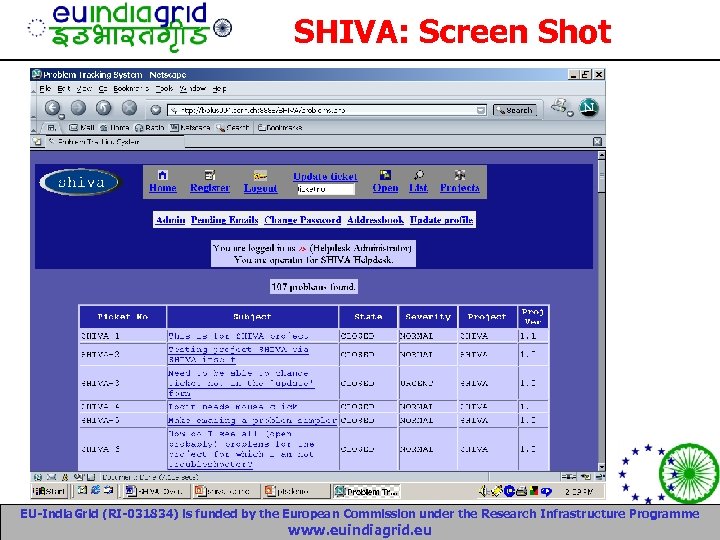Close the tab with X button

(x=597, y=142)
